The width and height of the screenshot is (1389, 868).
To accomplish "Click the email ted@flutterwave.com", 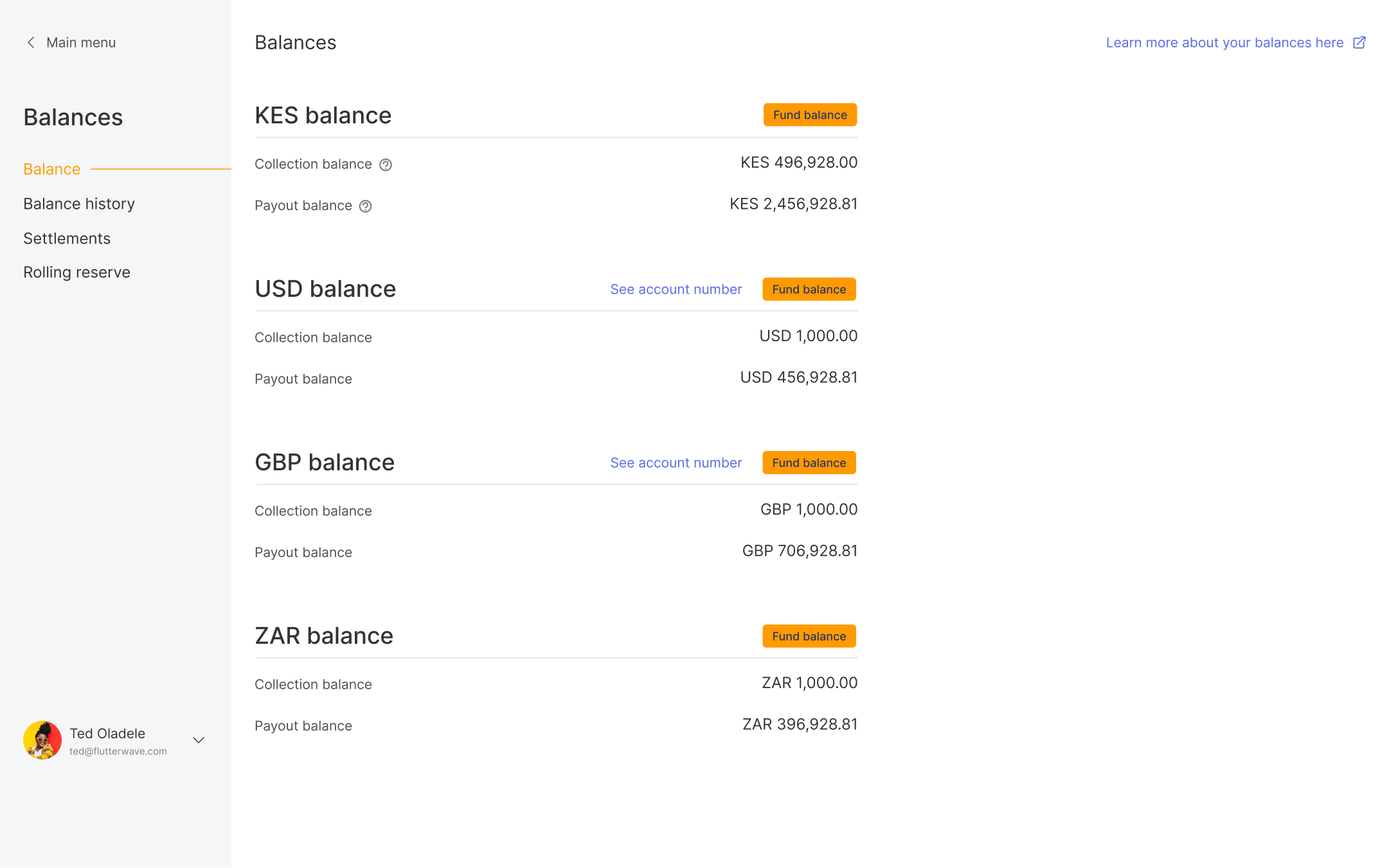I will coord(118,750).
